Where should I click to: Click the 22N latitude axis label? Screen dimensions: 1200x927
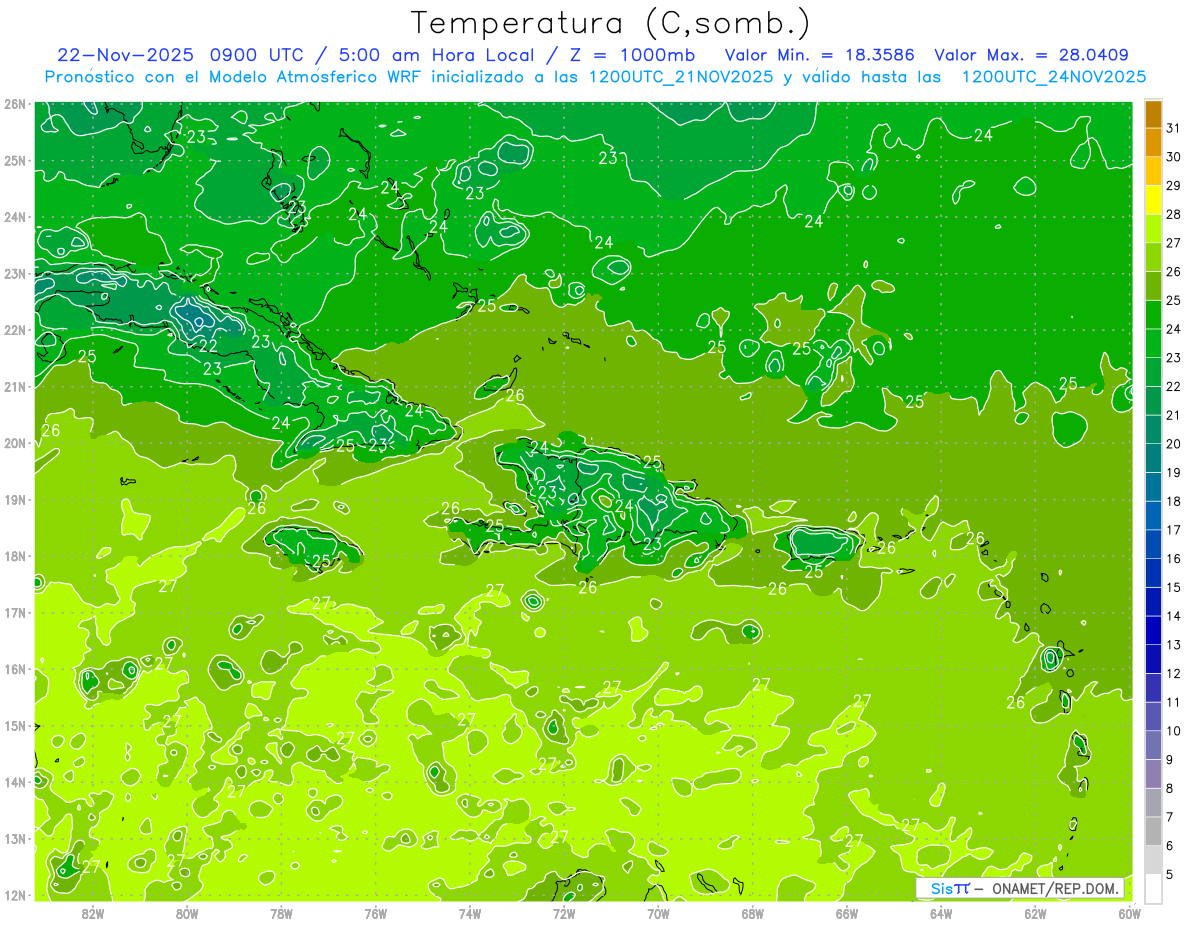tap(15, 330)
